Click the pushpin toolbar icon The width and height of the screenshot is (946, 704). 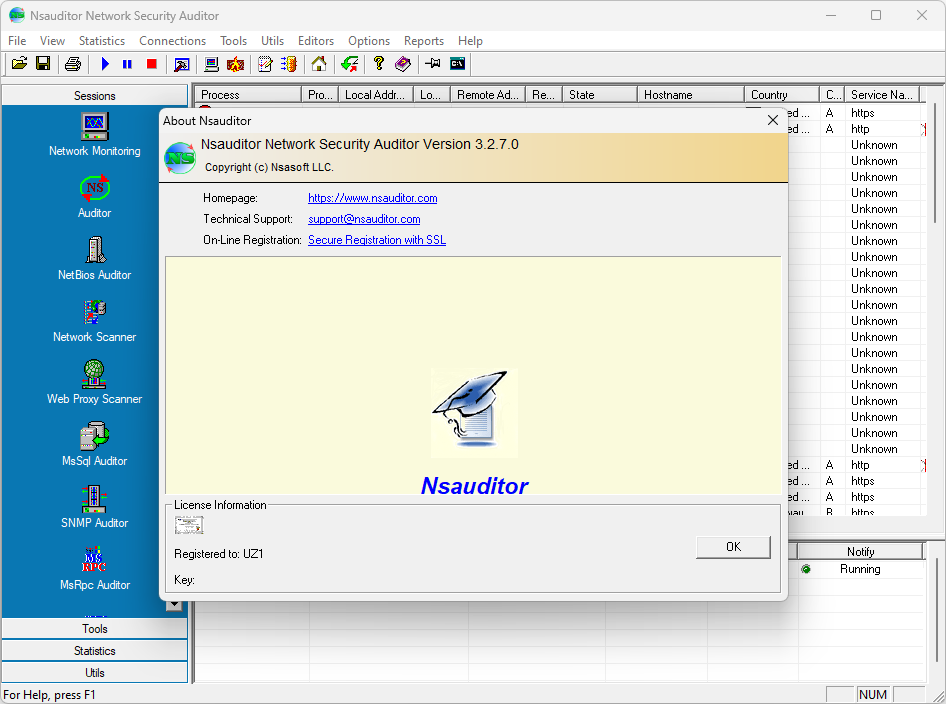pyautogui.click(x=433, y=63)
